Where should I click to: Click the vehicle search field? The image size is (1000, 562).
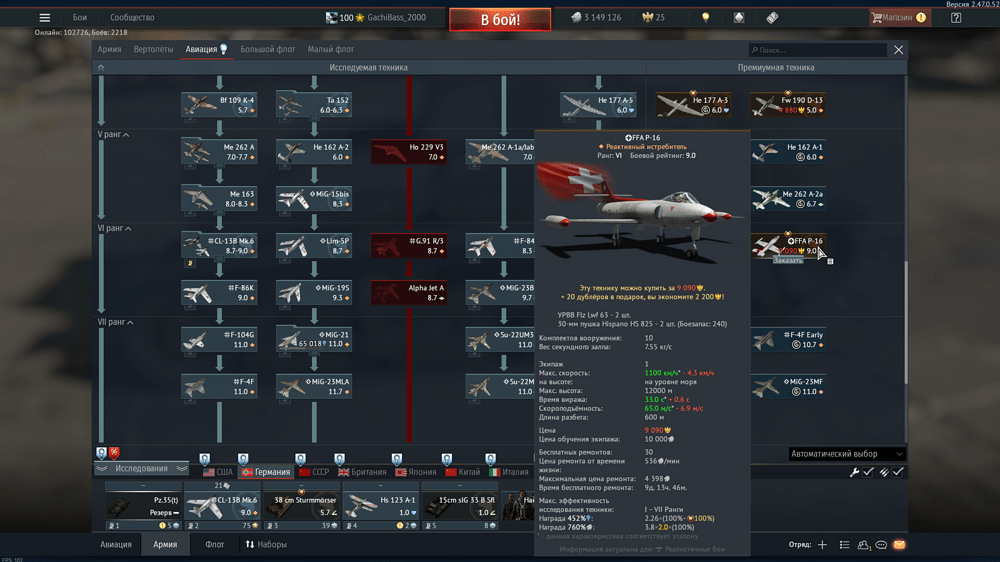pos(818,50)
